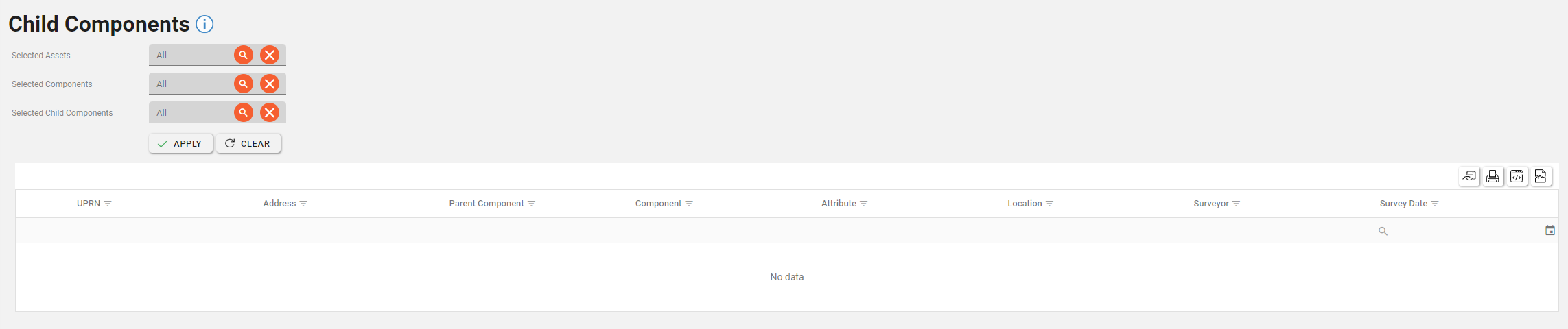Click the torn page toolbar icon
Screen dimensions: 1568x329
[x=1541, y=177]
